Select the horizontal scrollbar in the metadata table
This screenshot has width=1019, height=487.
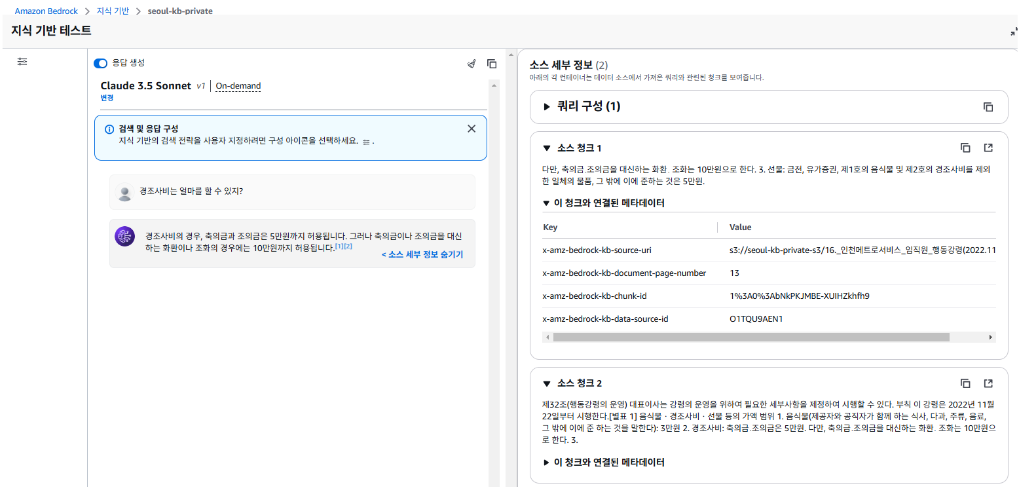coord(751,337)
